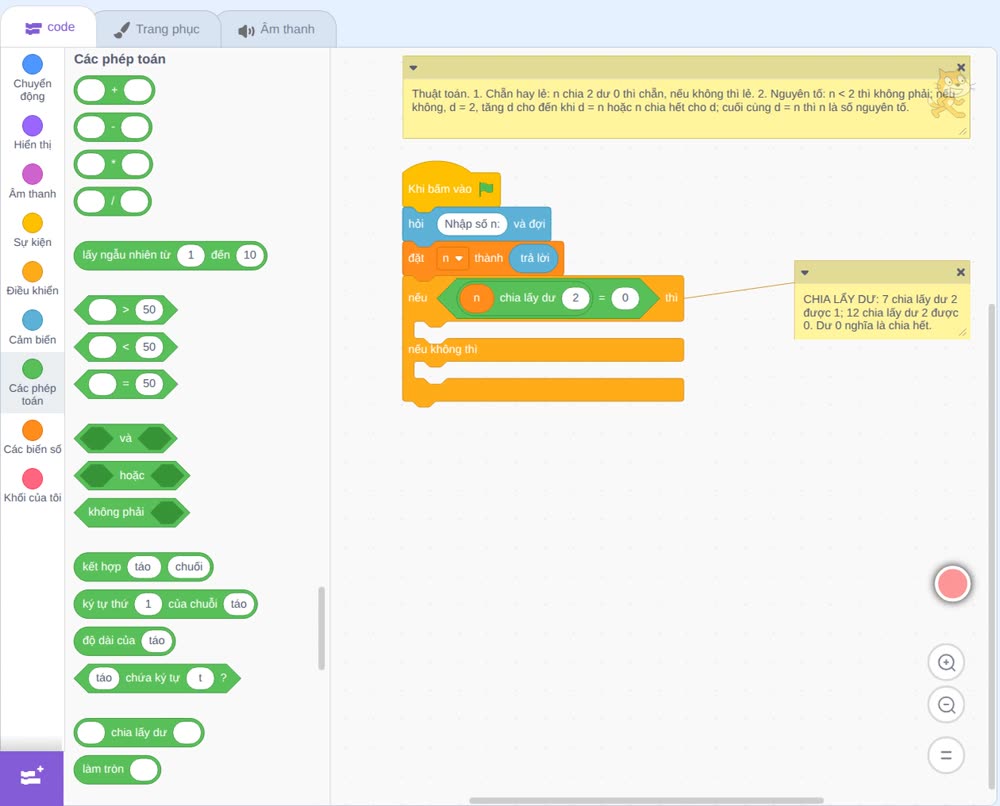1000x806 pixels.
Task: Switch to the code tab
Action: [49, 27]
